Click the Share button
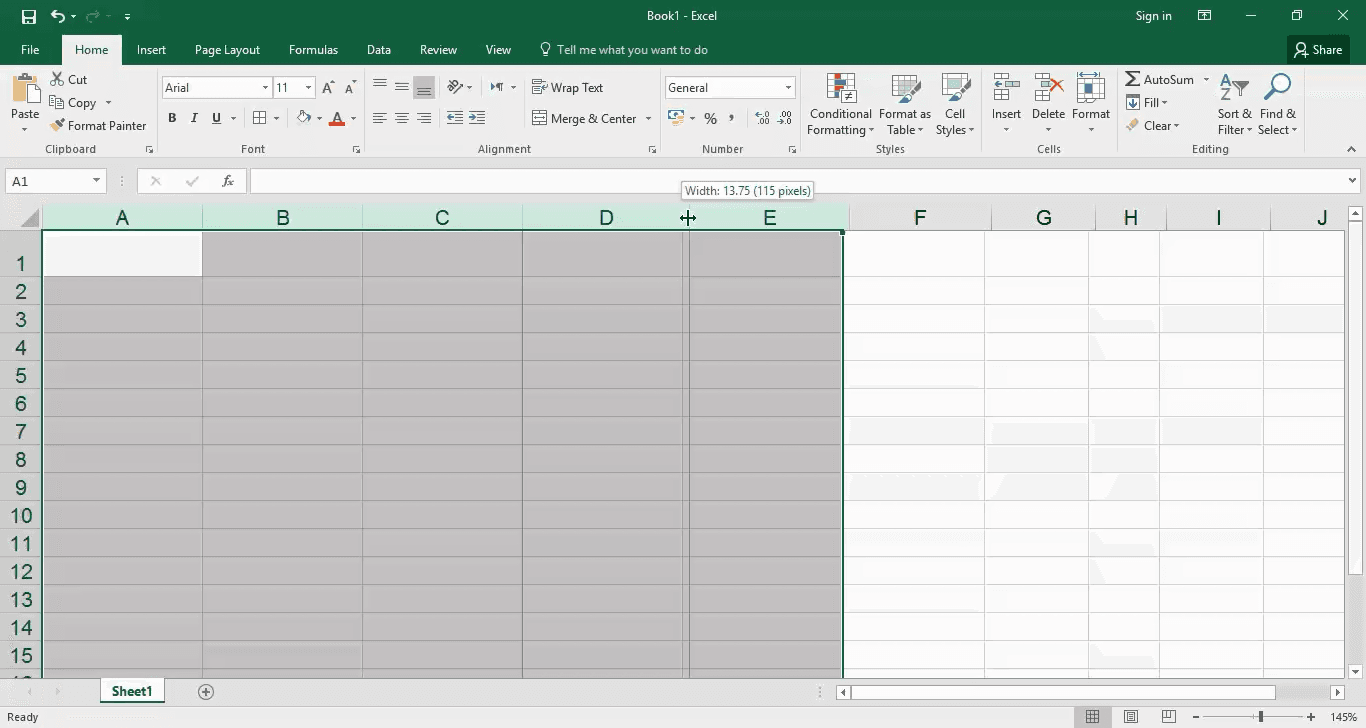1366x728 pixels. pos(1317,50)
